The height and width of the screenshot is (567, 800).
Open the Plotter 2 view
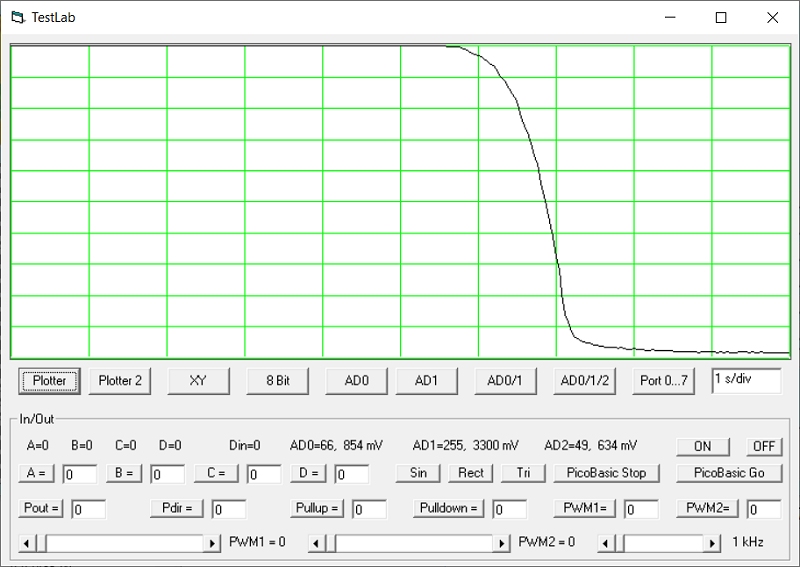pos(120,381)
